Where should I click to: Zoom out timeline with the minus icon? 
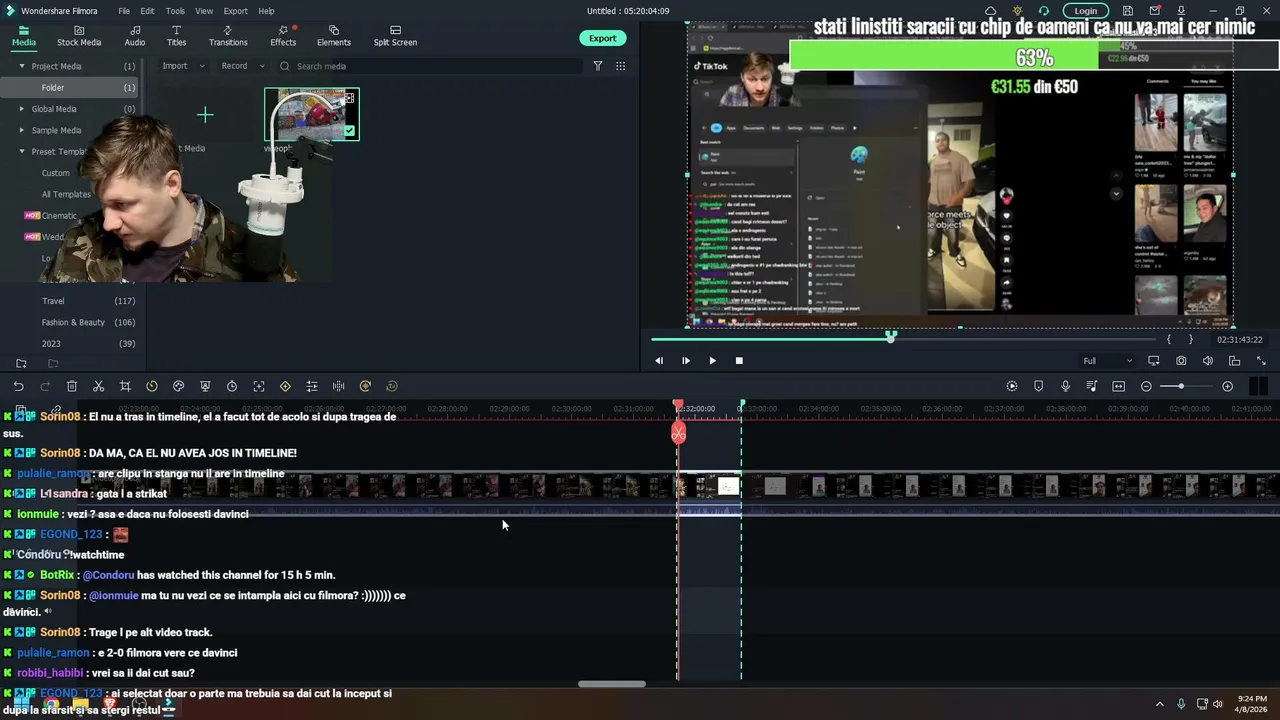click(x=1146, y=386)
